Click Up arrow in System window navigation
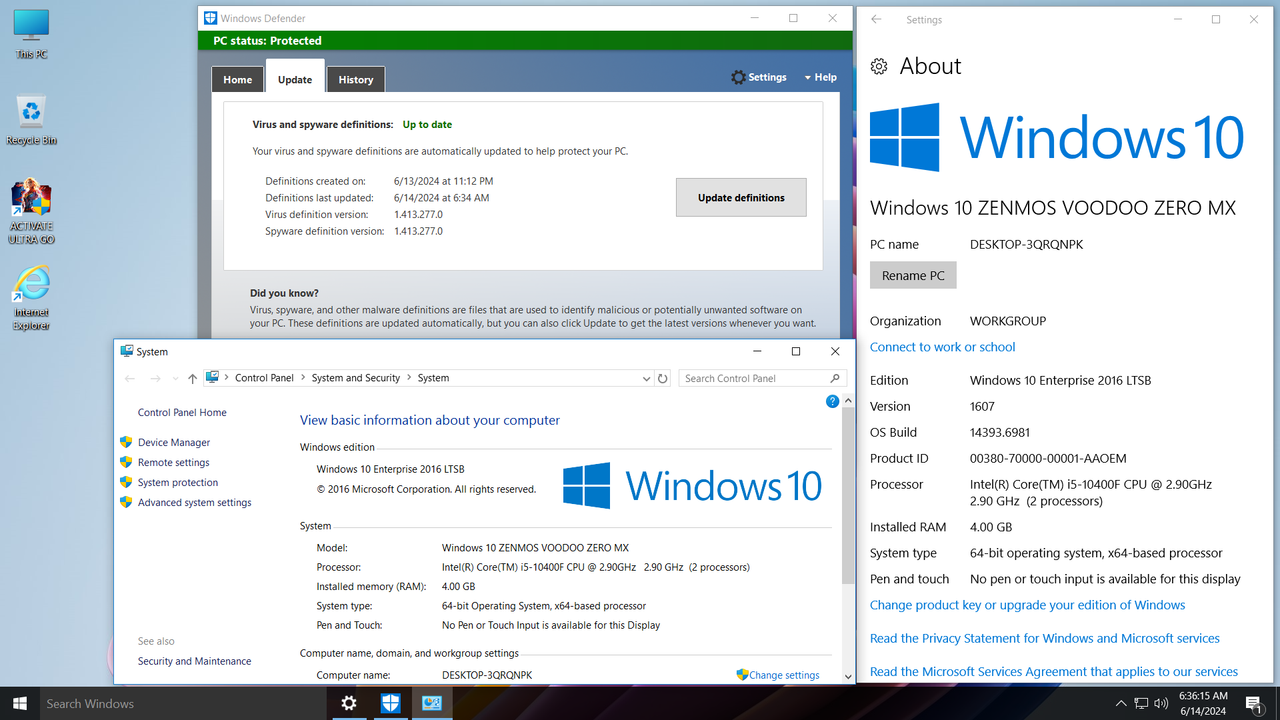 [192, 378]
